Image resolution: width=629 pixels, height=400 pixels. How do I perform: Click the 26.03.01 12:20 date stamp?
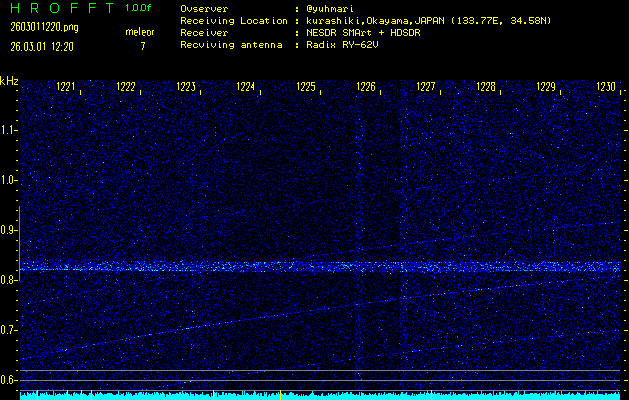point(41,46)
